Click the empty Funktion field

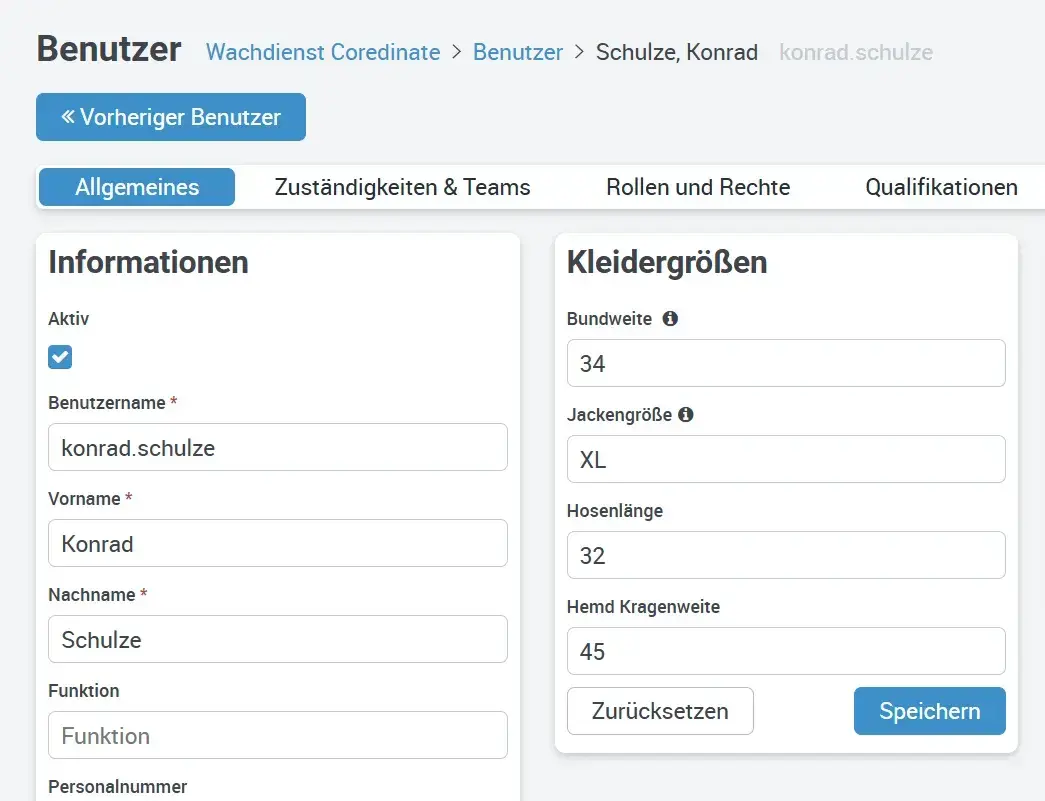[x=277, y=735]
